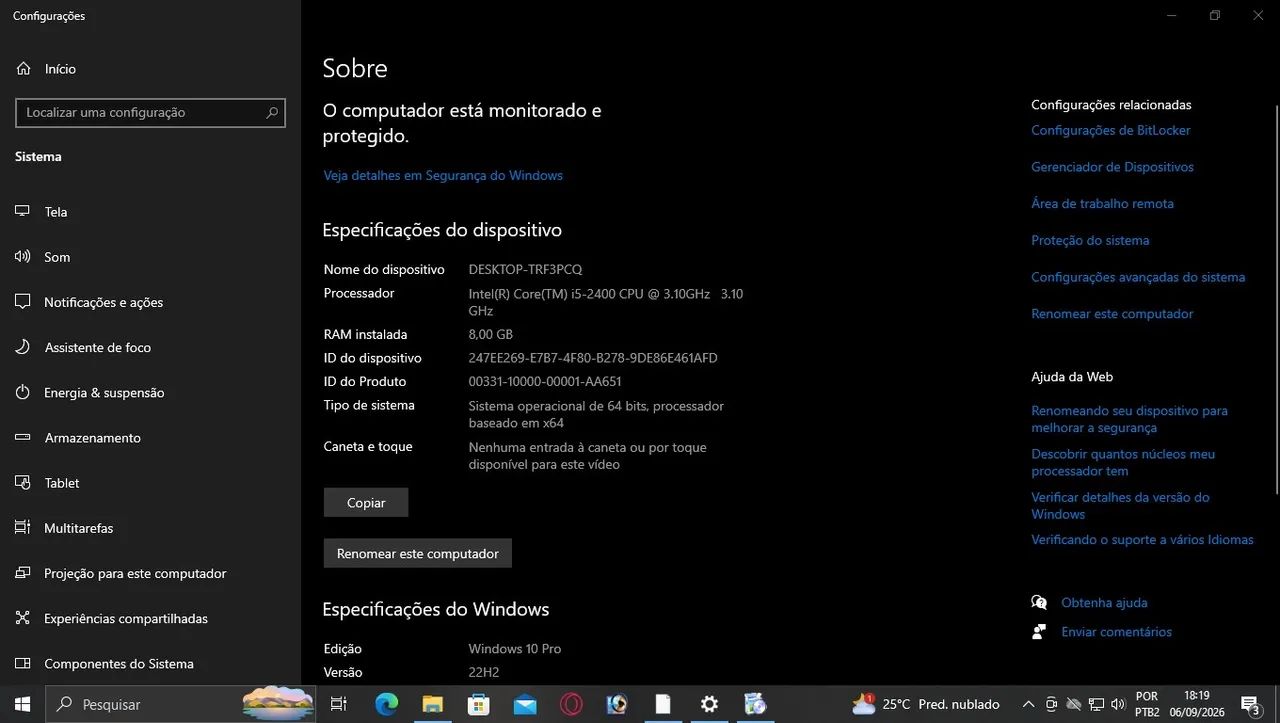Open Microsoft Store from taskbar
1280x723 pixels.
pos(479,704)
